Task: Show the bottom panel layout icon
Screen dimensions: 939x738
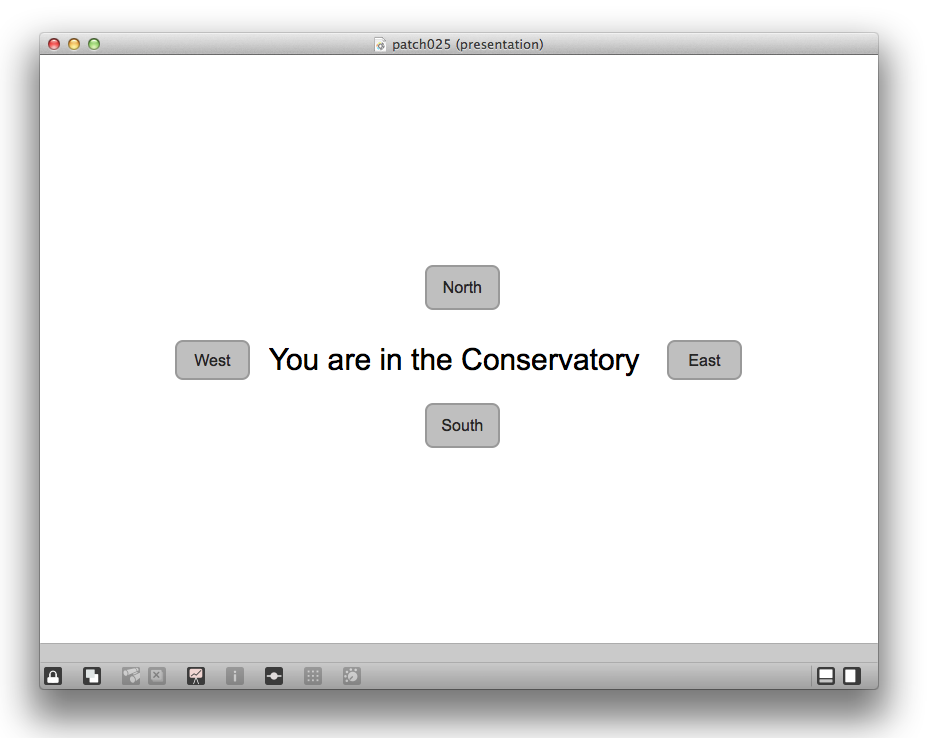Action: pos(826,676)
